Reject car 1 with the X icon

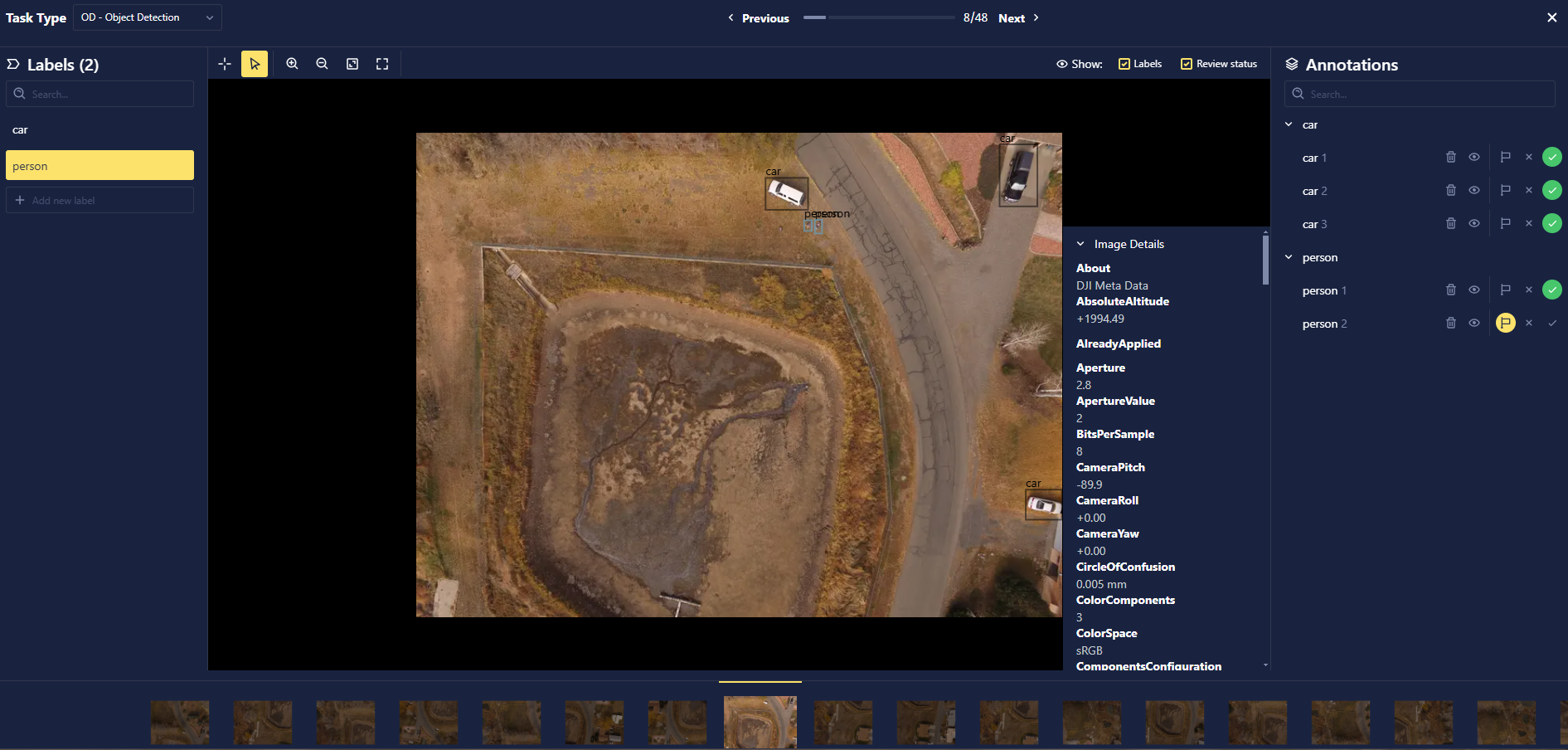click(1529, 157)
